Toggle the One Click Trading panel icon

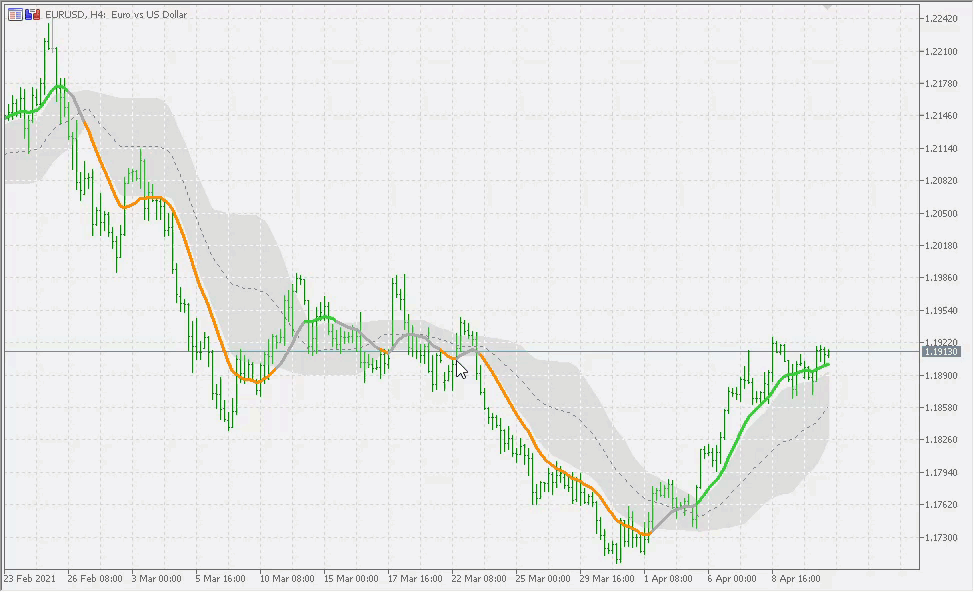click(x=33, y=14)
